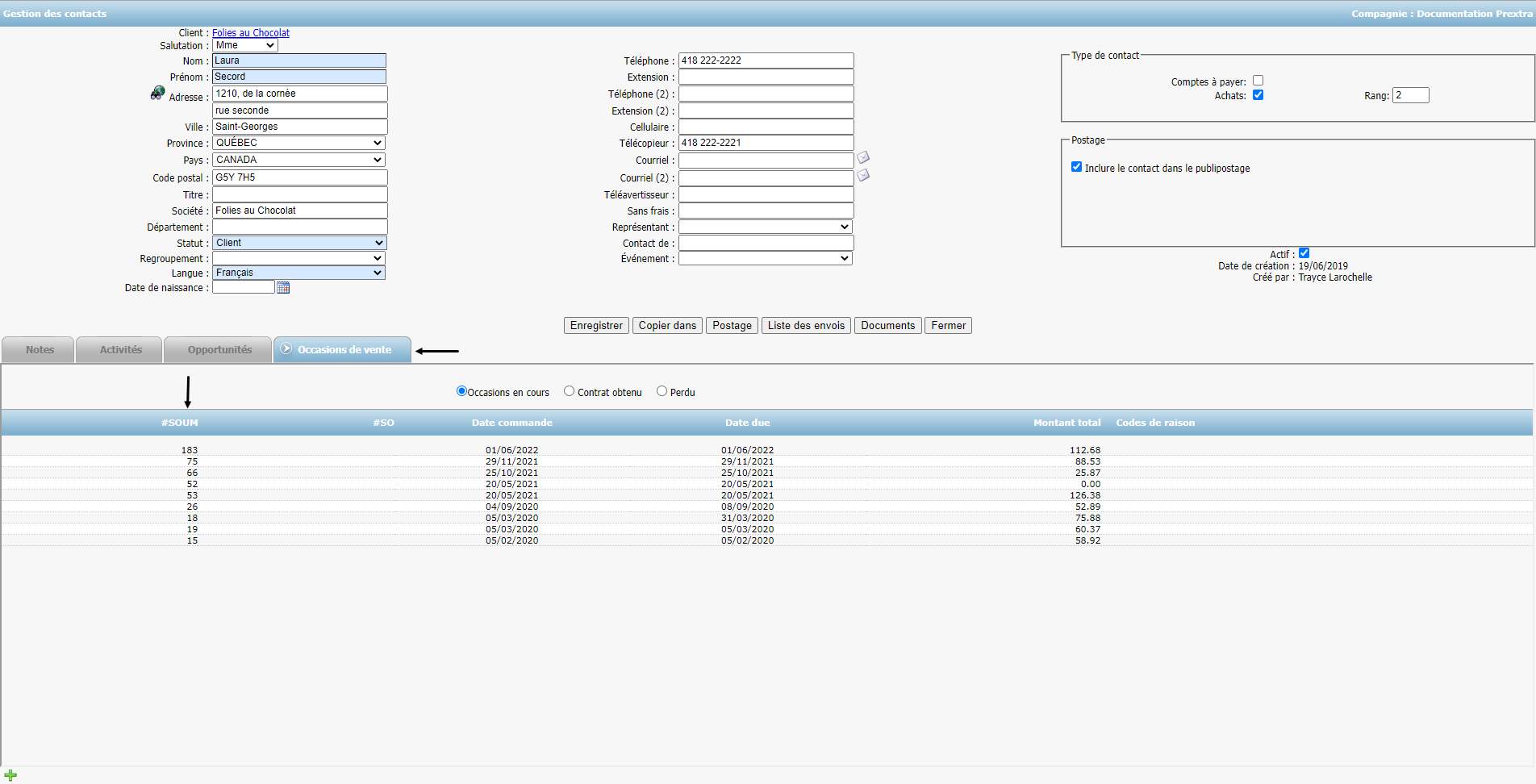The width and height of the screenshot is (1536, 784).
Task: Click the Titre input field
Action: point(300,194)
